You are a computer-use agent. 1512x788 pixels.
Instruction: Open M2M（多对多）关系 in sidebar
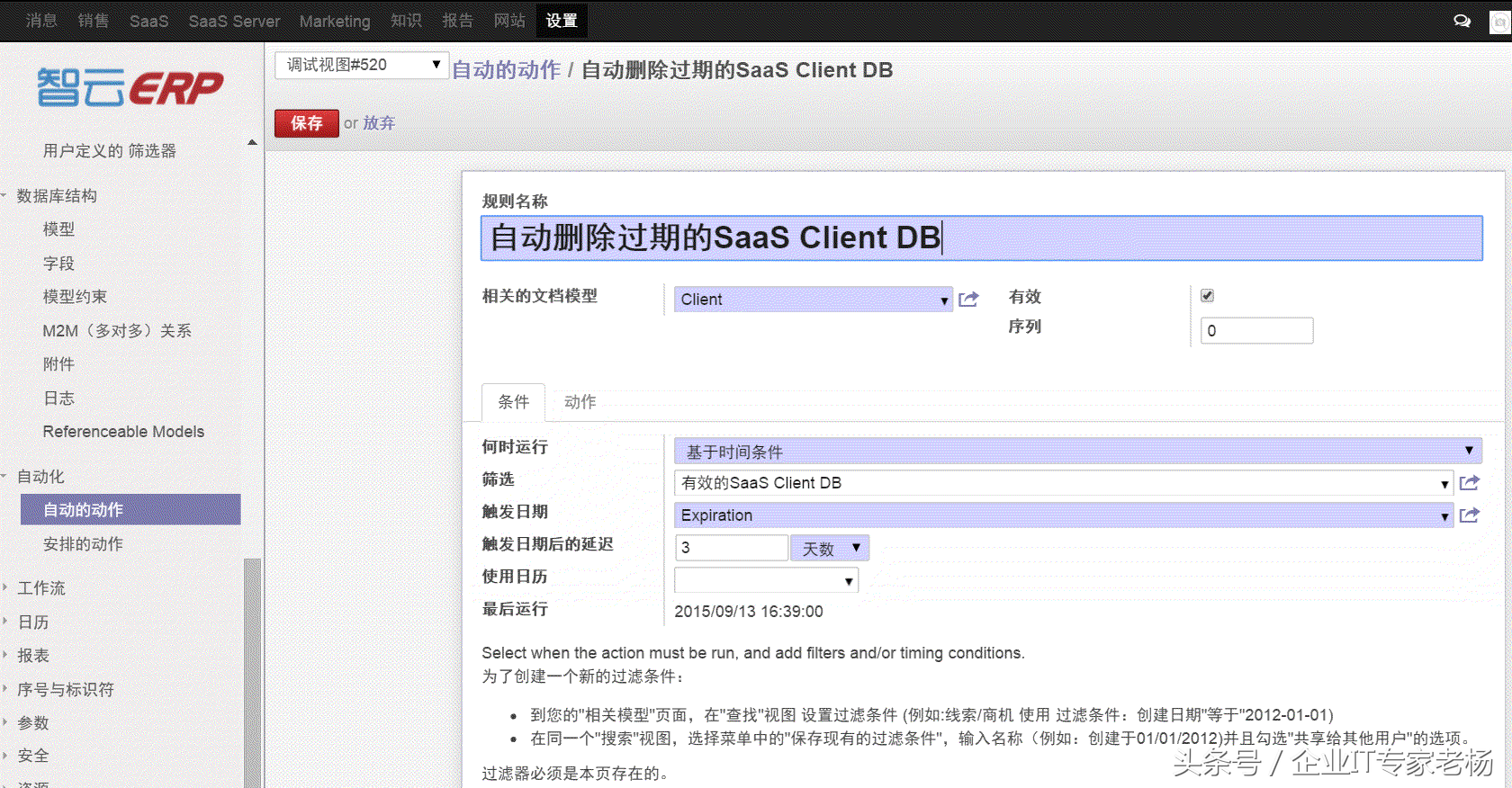point(117,331)
